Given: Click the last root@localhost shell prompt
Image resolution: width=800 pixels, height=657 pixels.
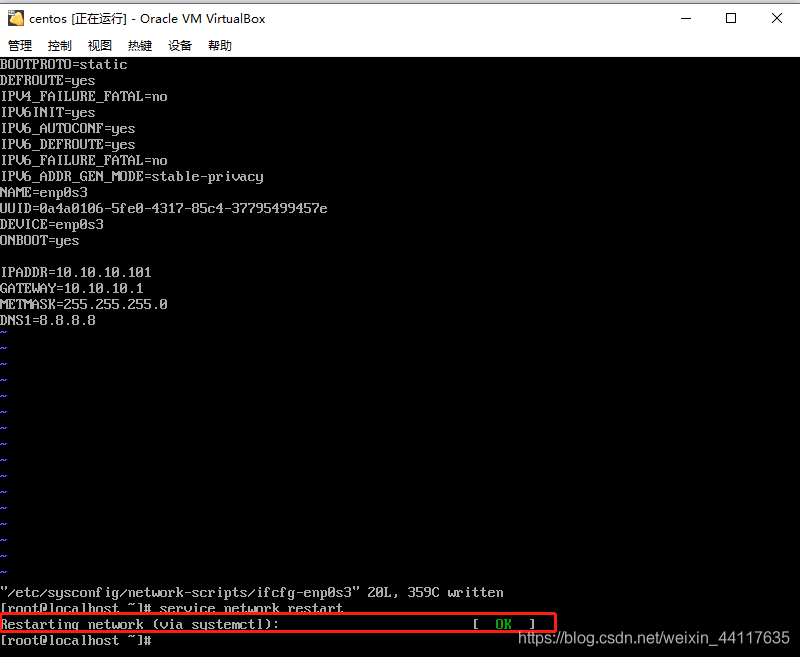Looking at the screenshot, I should (76, 640).
